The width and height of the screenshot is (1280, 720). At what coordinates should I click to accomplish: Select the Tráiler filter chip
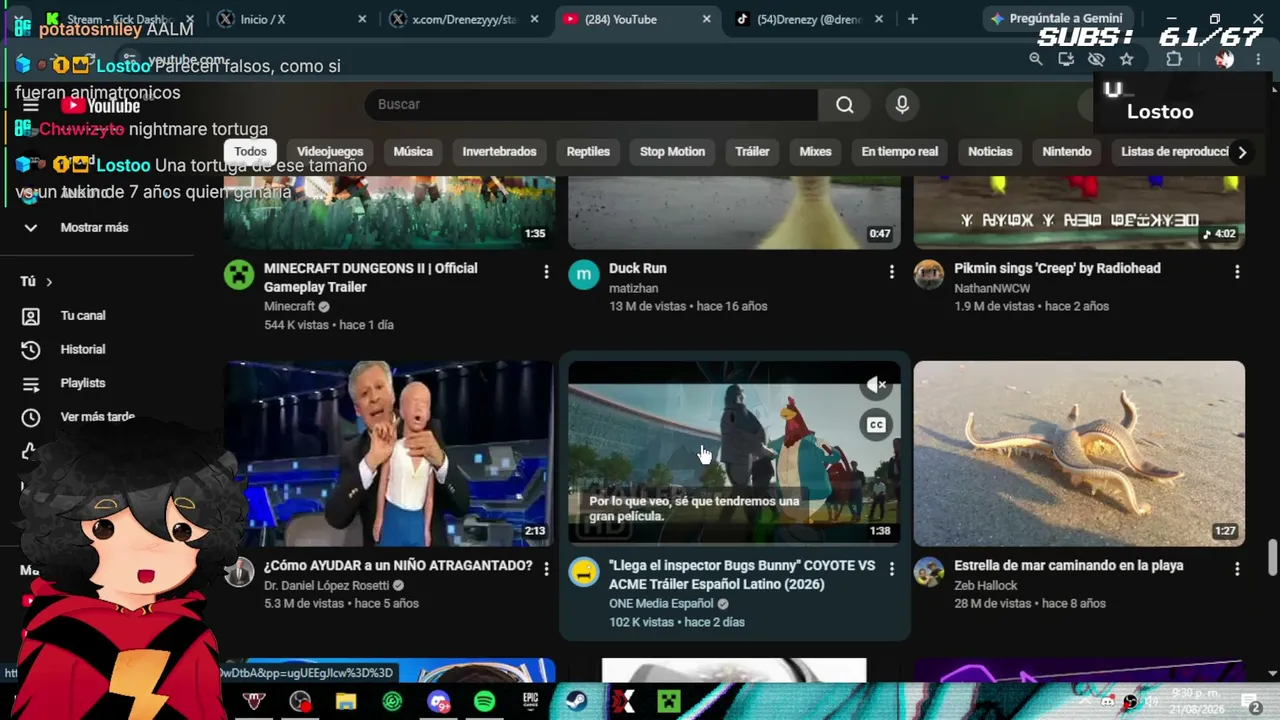[752, 152]
